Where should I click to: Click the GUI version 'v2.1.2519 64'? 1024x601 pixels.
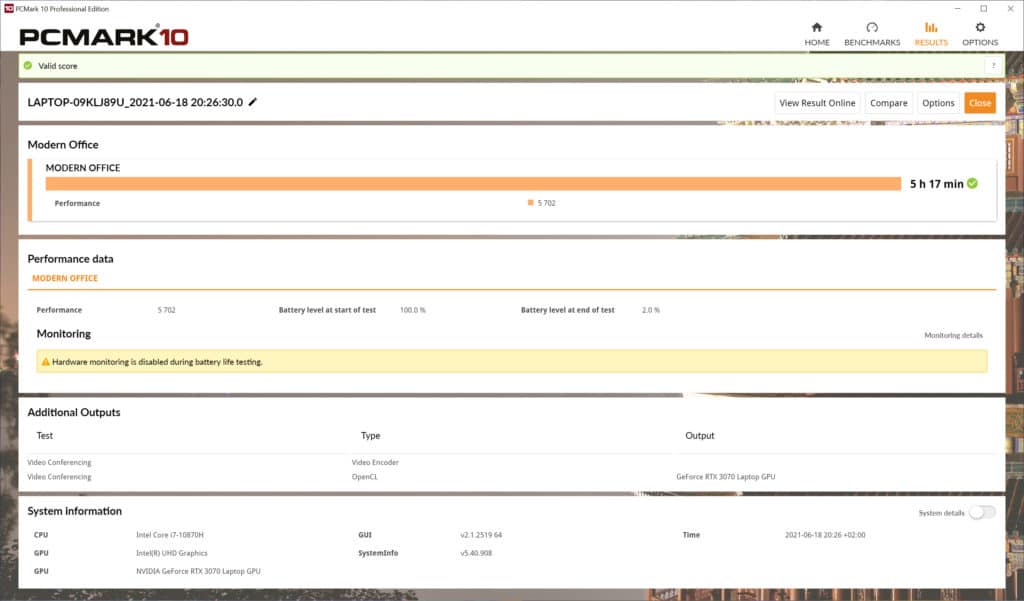coord(481,534)
